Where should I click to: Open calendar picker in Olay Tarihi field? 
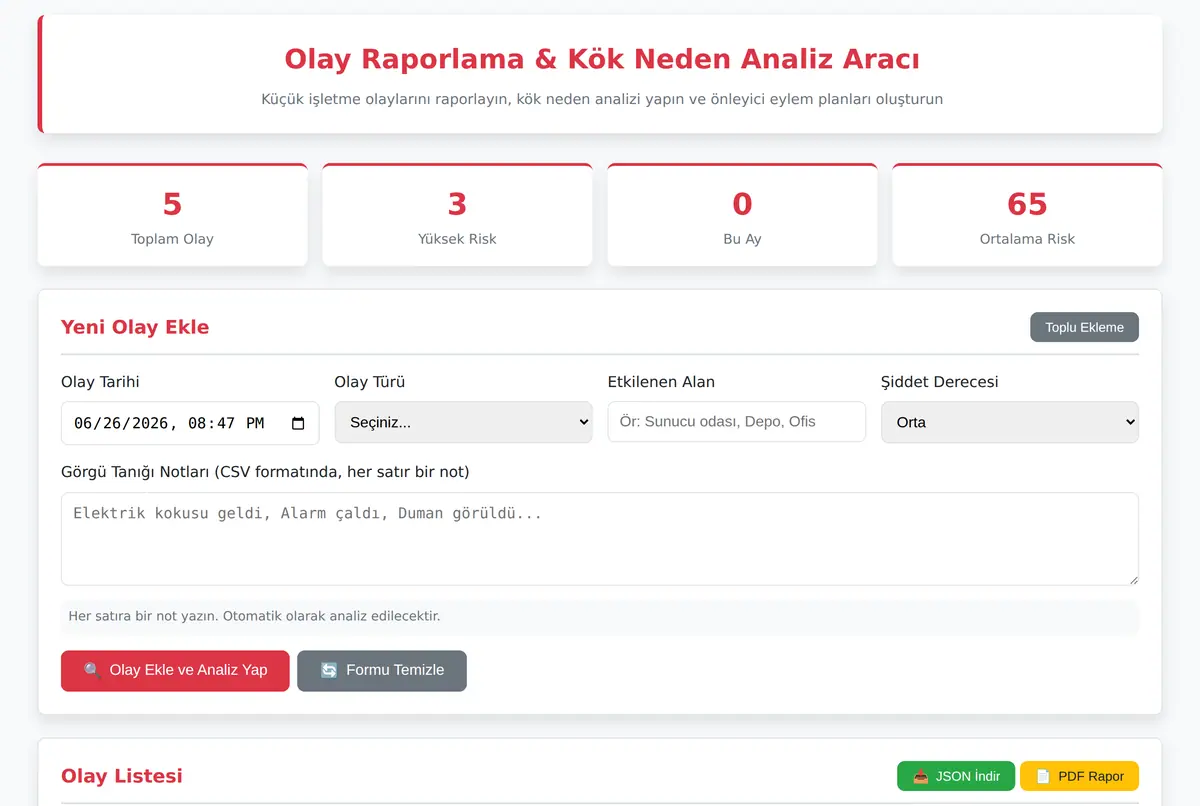pyautogui.click(x=298, y=423)
